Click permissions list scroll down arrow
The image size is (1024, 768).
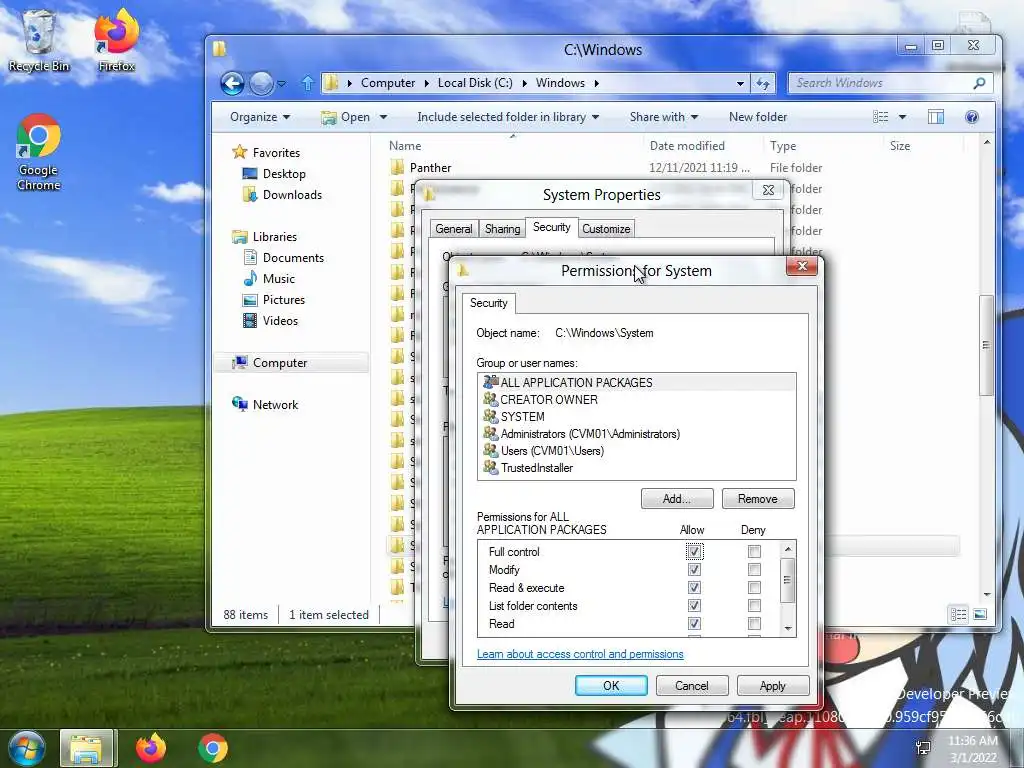pos(788,628)
